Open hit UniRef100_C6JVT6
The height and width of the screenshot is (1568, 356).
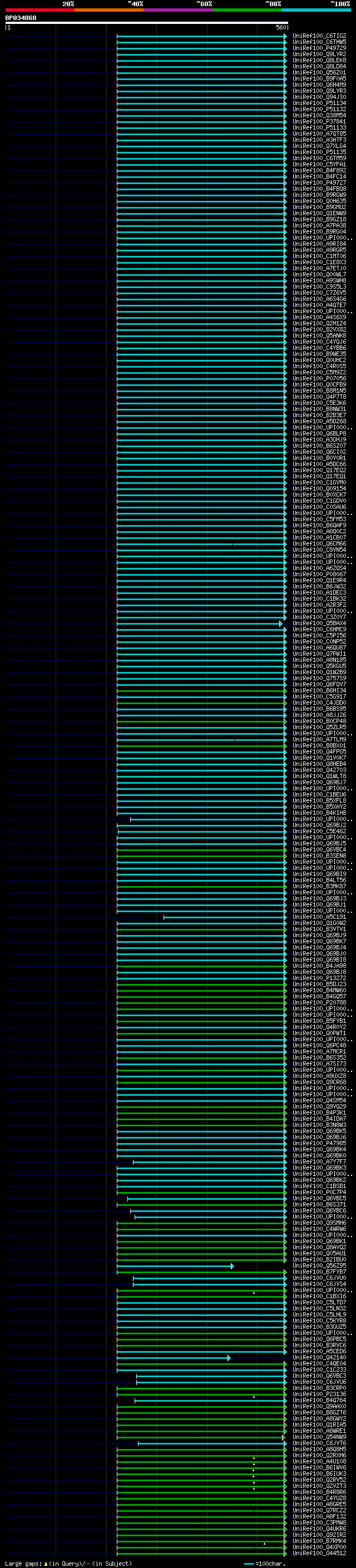click(319, 1443)
